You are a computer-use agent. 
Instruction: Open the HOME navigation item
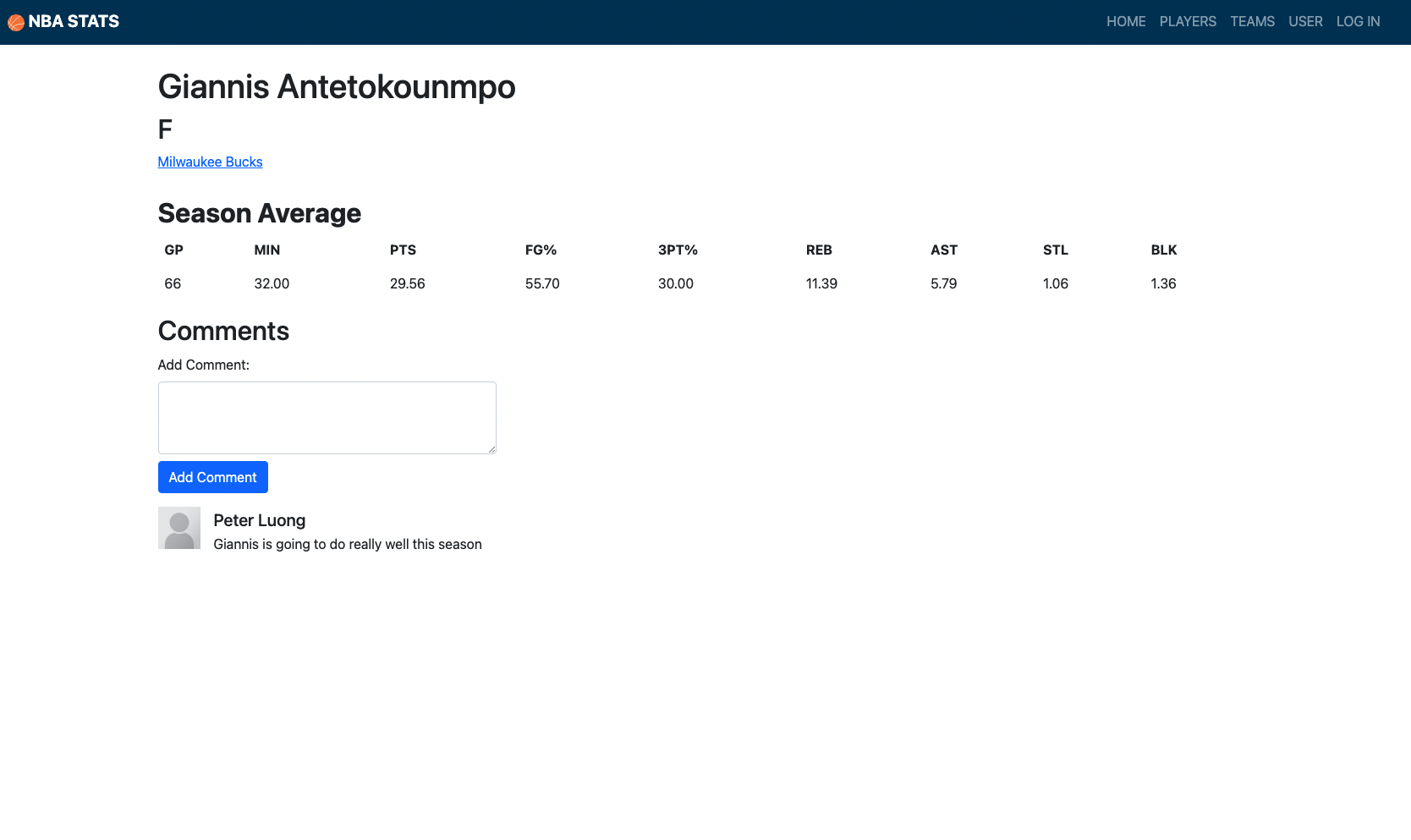(1126, 21)
